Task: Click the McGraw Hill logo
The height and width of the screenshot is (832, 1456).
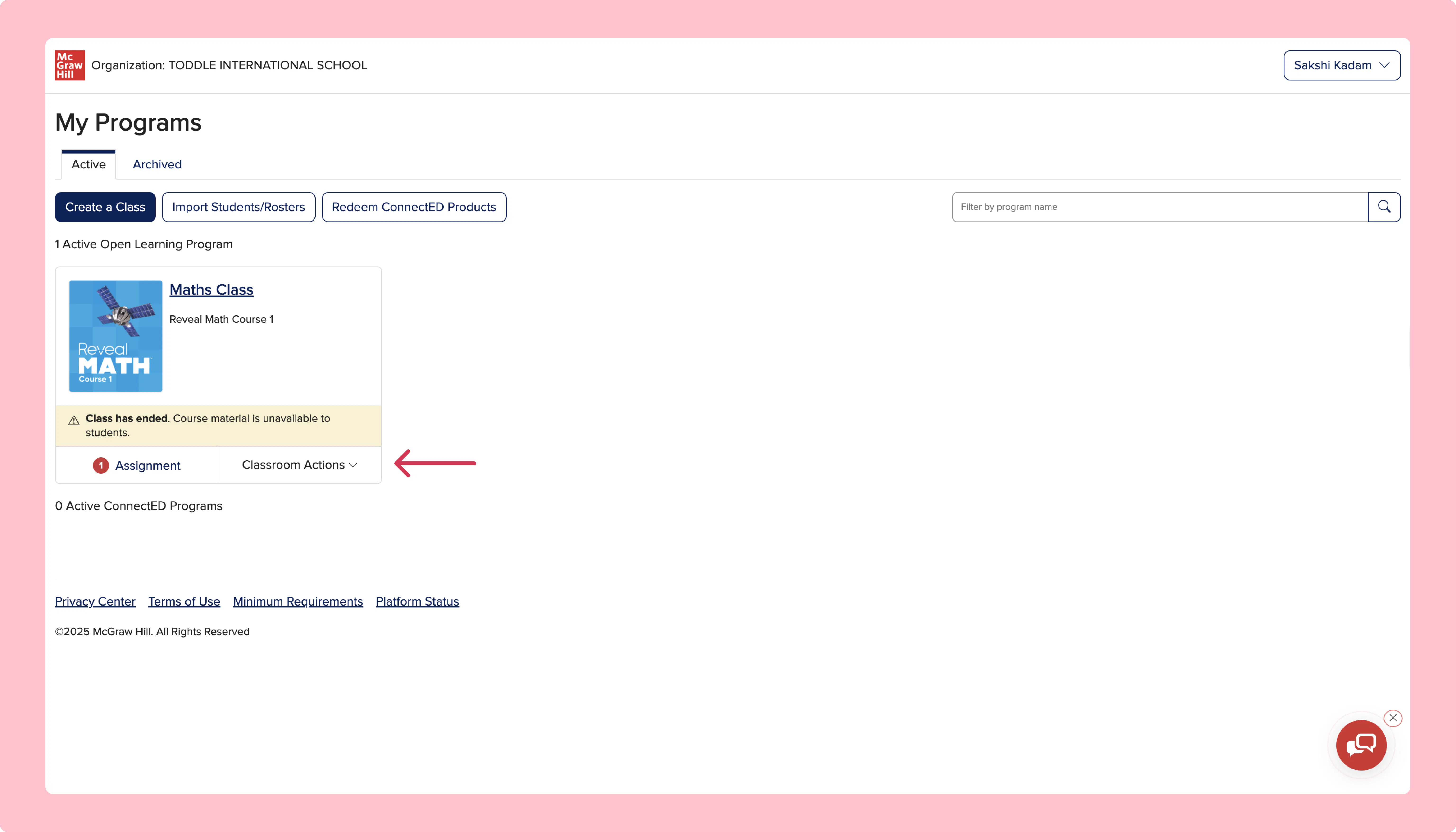Action: click(70, 65)
